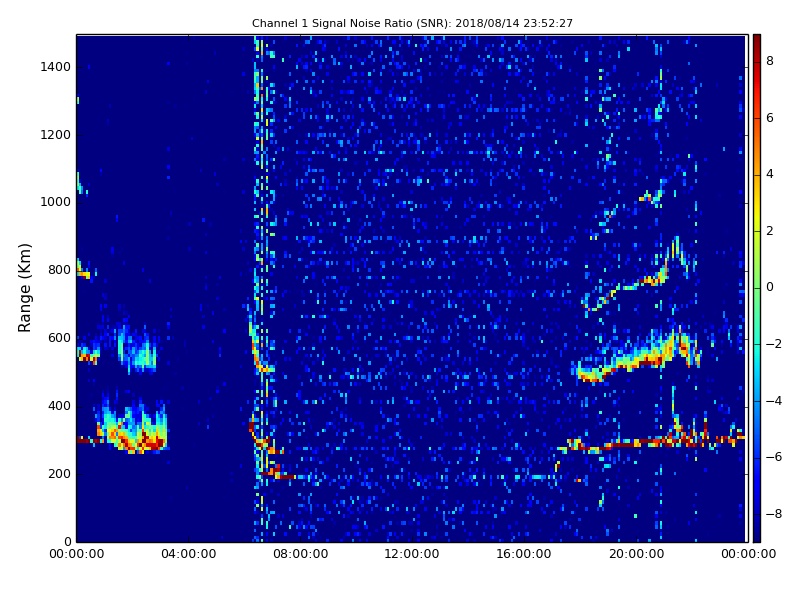Click the leftmost 00:00:00 time label
The width and height of the screenshot is (800, 600).
click(x=77, y=554)
